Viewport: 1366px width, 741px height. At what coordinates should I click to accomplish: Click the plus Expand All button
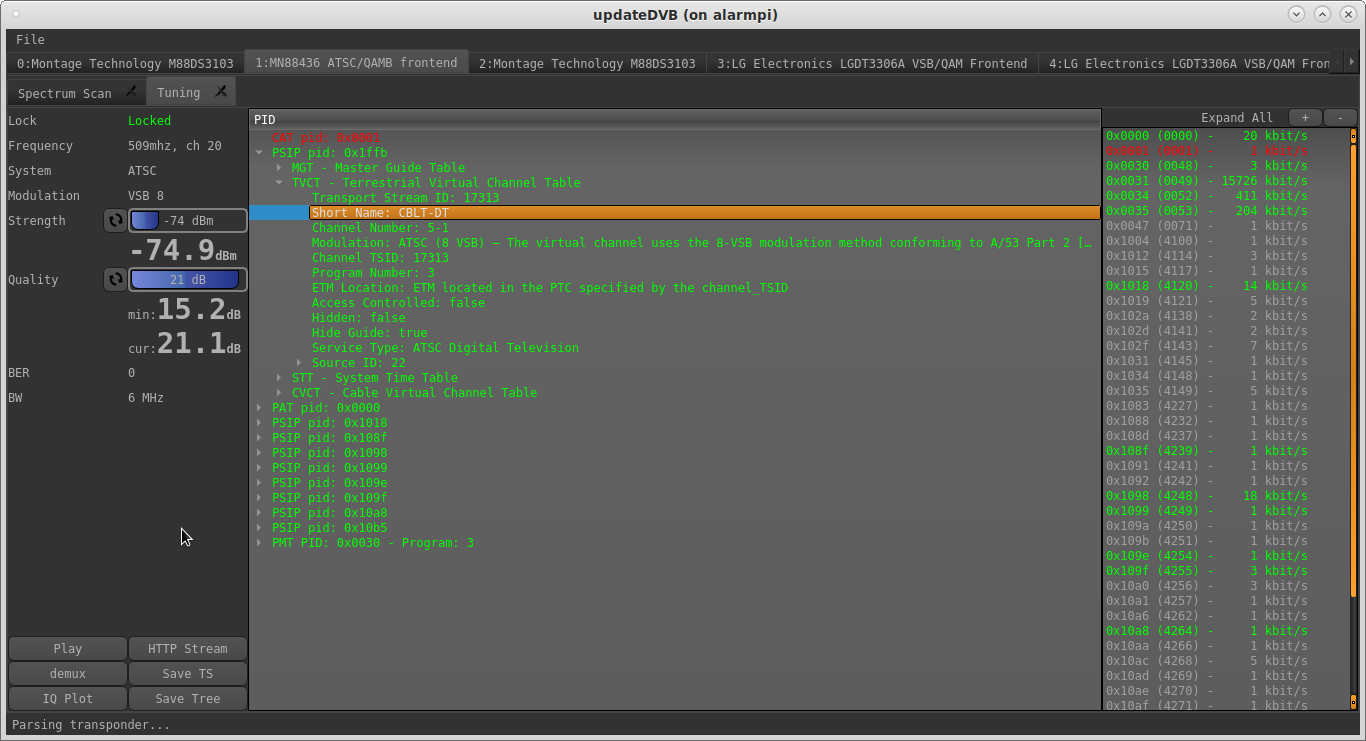point(1305,118)
